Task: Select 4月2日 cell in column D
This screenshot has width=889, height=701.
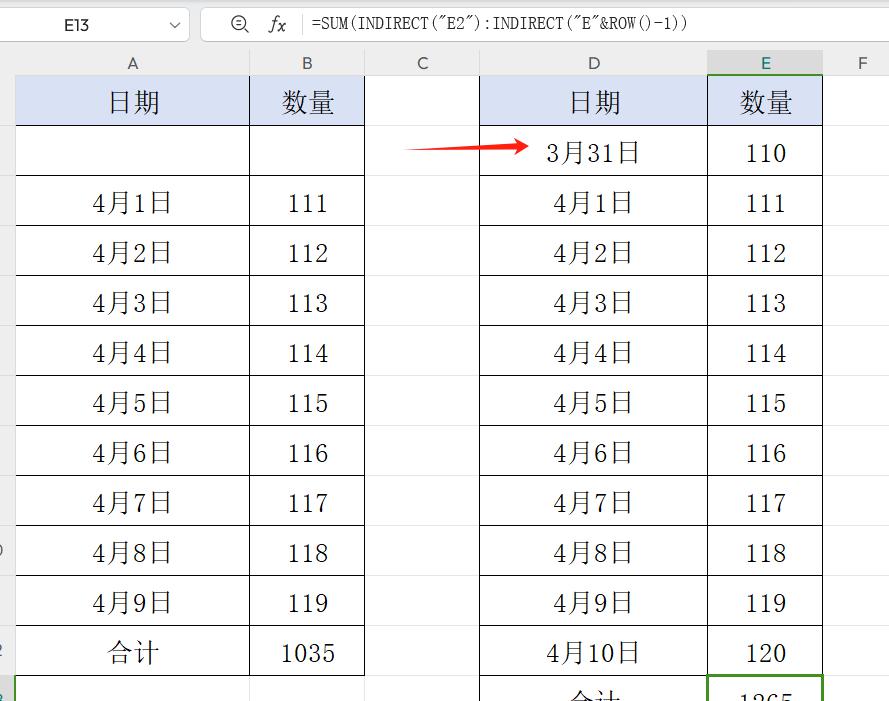Action: (594, 251)
